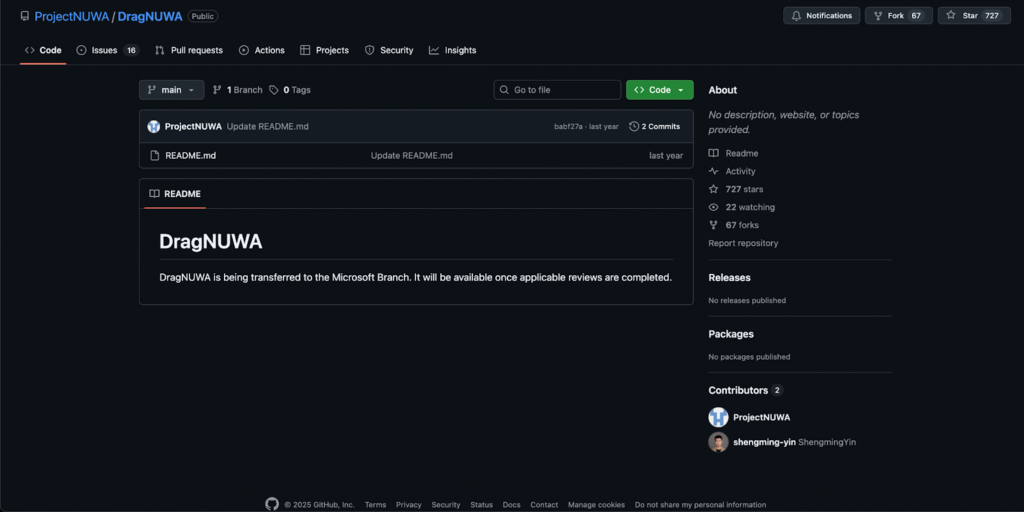Open the Issues tab

(x=106, y=50)
